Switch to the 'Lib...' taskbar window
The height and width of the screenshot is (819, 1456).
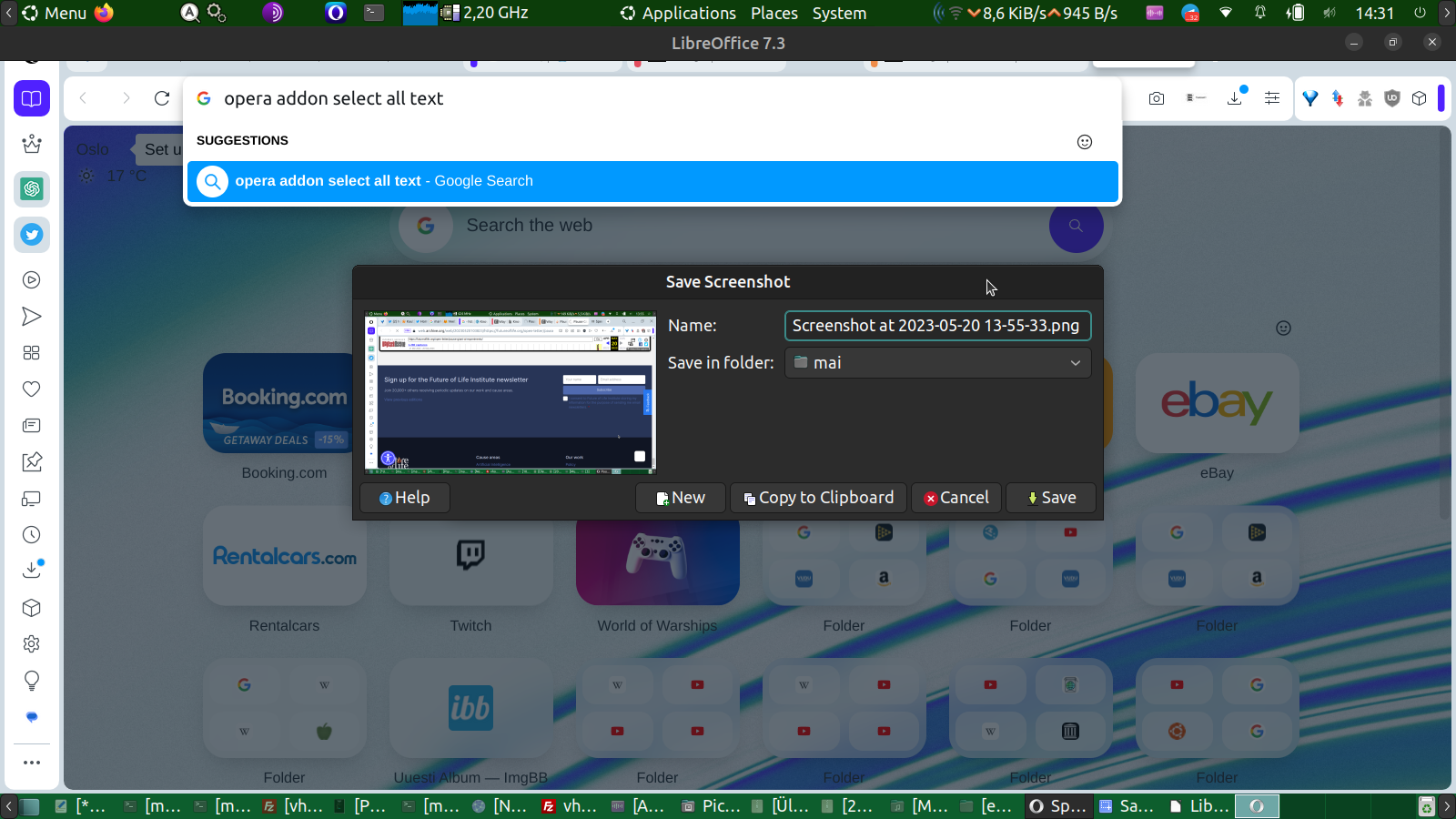pyautogui.click(x=1199, y=805)
